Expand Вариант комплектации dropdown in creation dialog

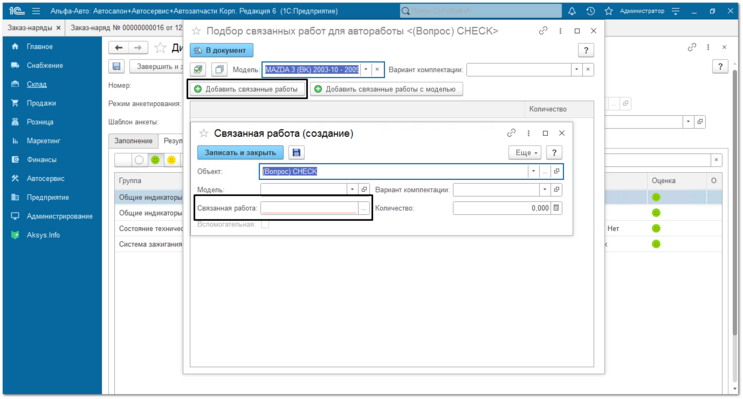(544, 190)
